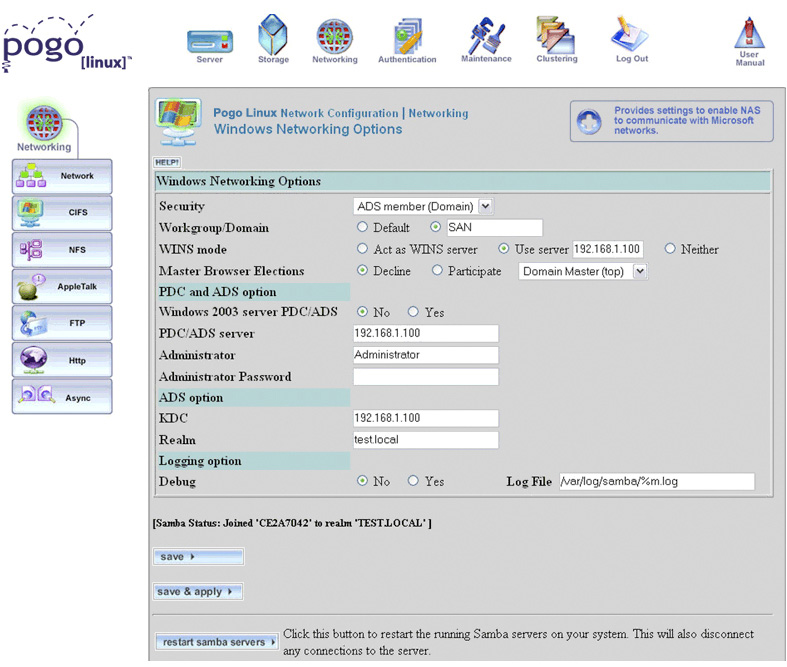Image resolution: width=787 pixels, height=667 pixels.
Task: Click the save button
Action: pos(199,557)
